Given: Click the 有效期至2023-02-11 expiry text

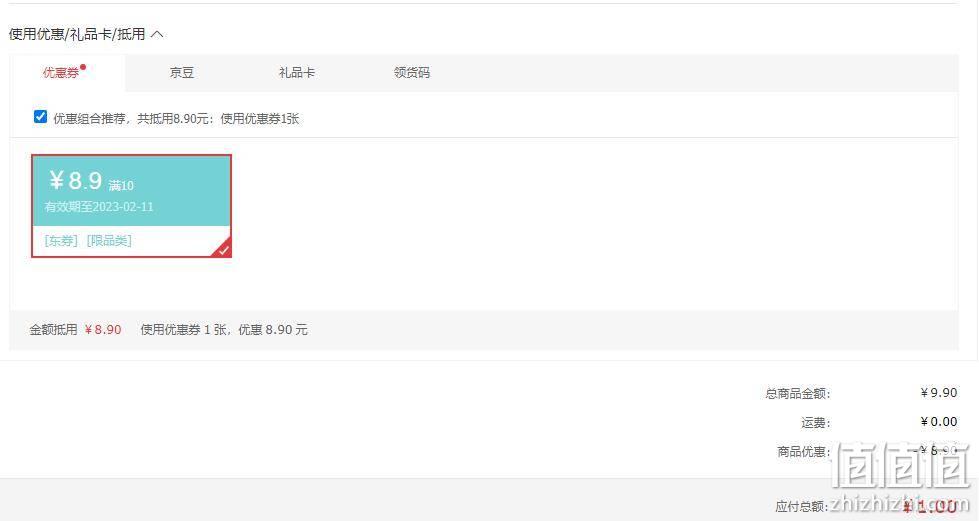Looking at the screenshot, I should (x=99, y=207).
